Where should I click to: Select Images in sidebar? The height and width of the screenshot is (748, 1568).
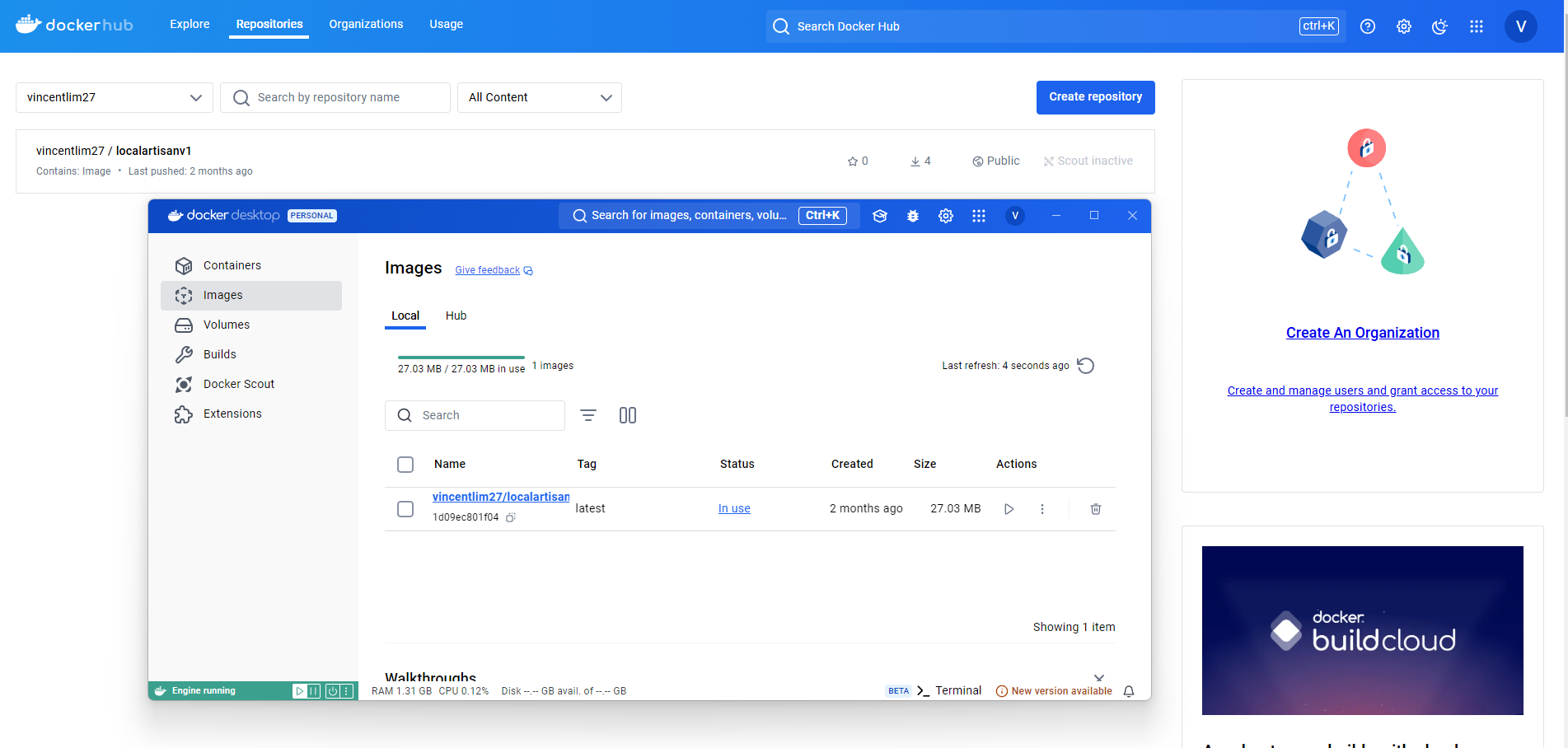[251, 295]
